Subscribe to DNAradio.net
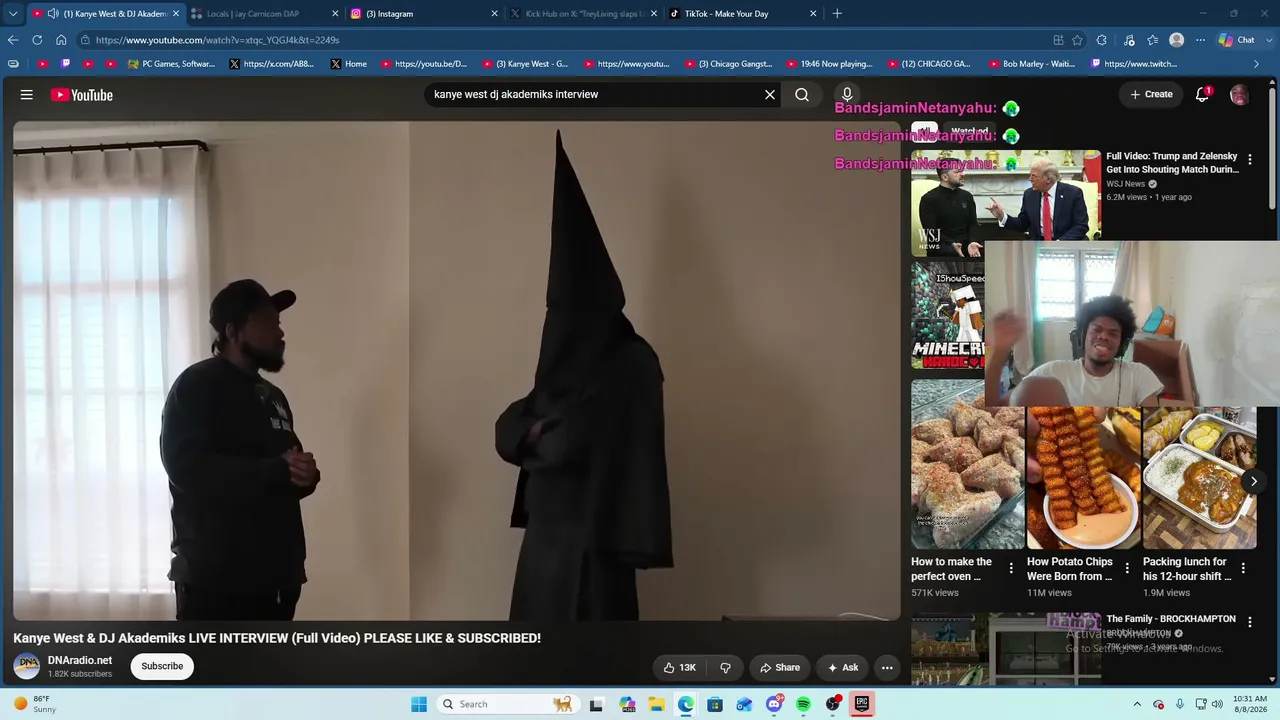Image resolution: width=1280 pixels, height=720 pixels. 162,666
